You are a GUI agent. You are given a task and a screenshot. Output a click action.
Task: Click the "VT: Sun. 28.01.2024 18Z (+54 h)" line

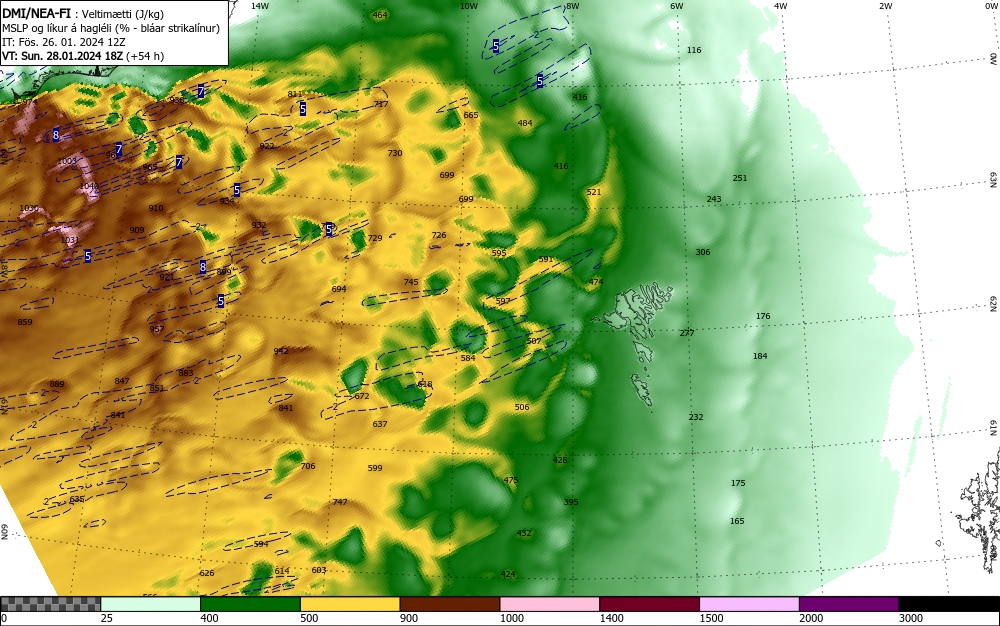(x=83, y=56)
